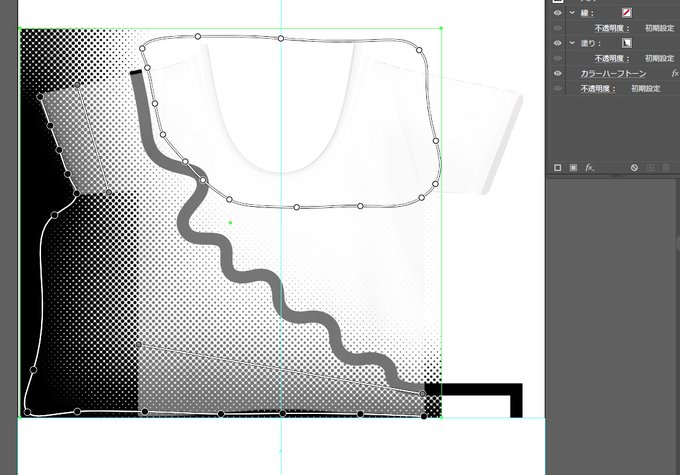Toggle visibility of the opacity row under 塗り

(x=558, y=58)
